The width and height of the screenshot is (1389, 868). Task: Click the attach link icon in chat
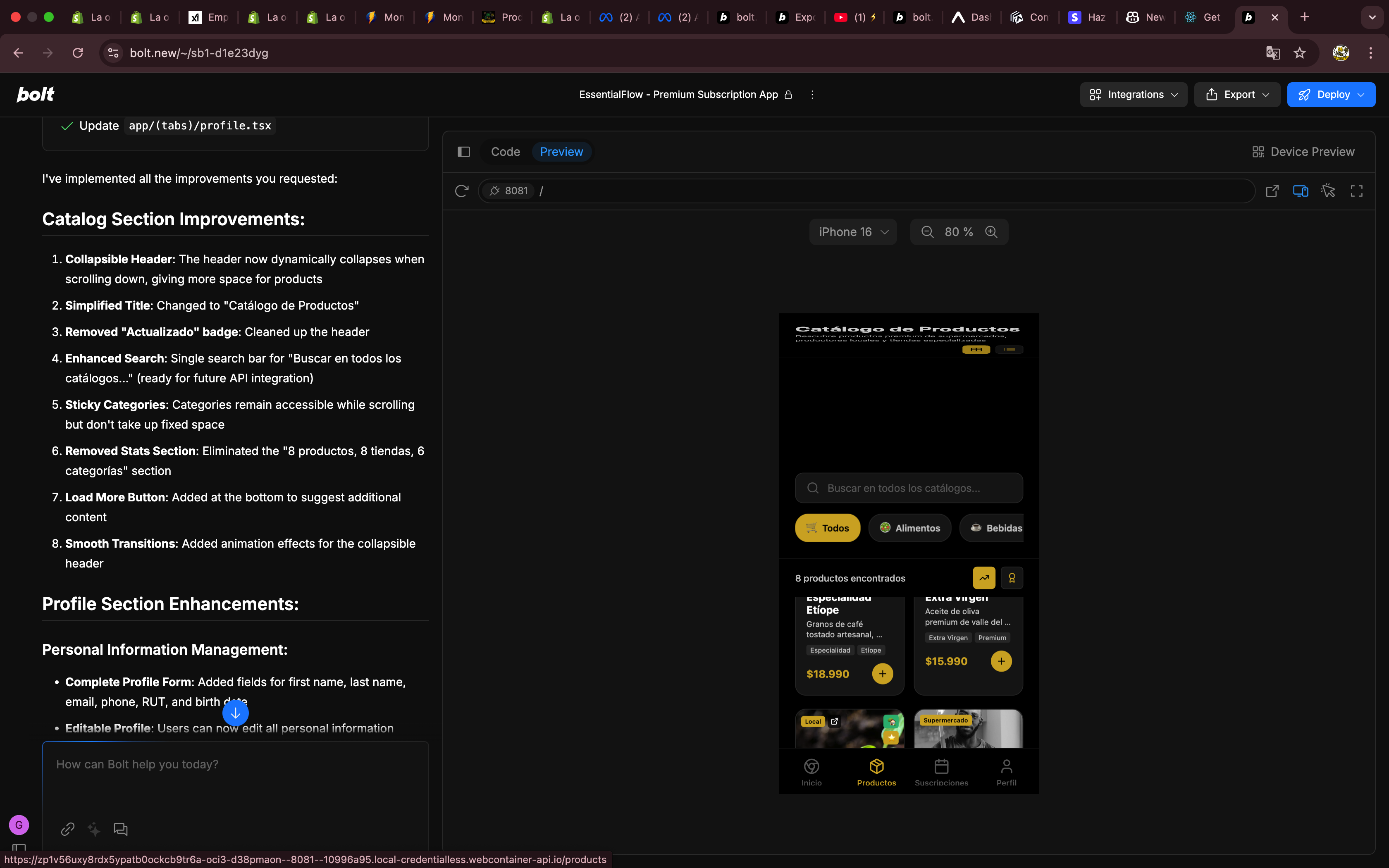(68, 829)
